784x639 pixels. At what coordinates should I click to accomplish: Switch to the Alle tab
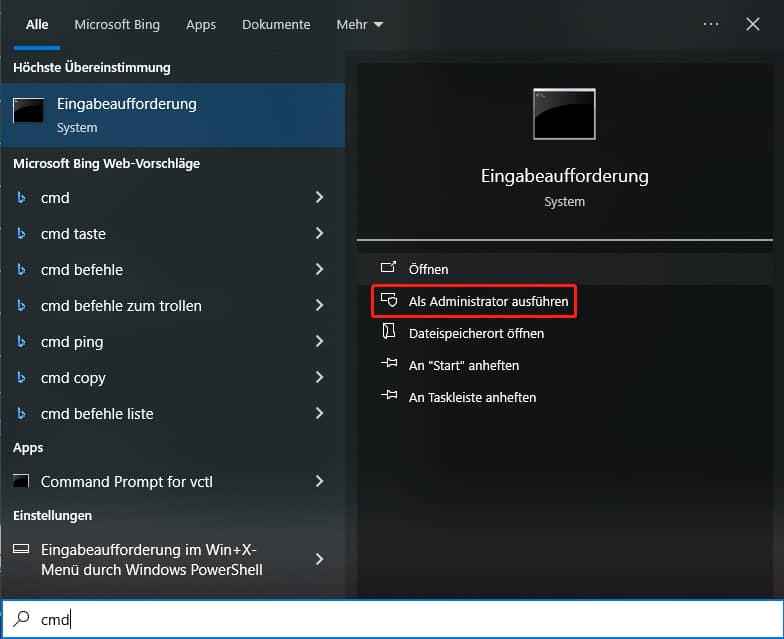pyautogui.click(x=37, y=24)
